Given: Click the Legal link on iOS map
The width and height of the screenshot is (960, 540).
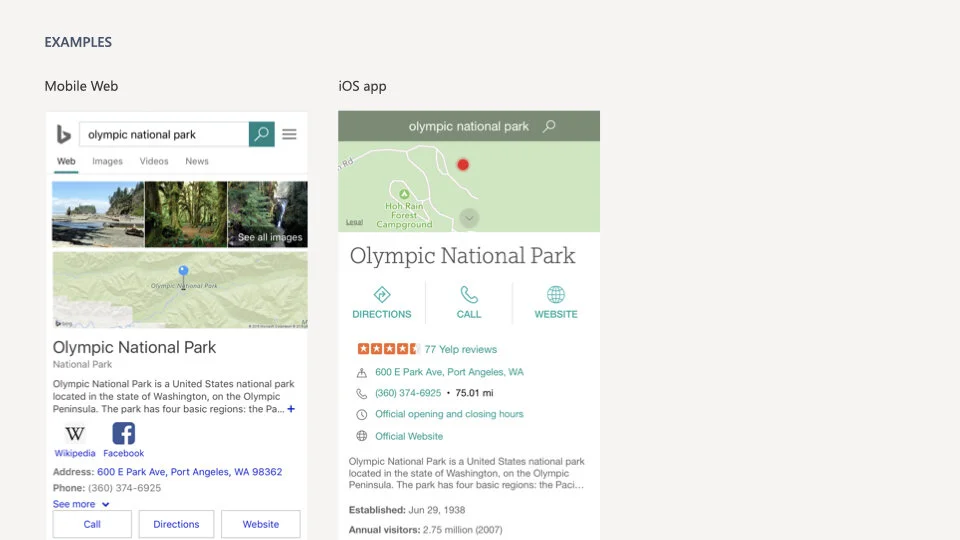Looking at the screenshot, I should (x=354, y=222).
